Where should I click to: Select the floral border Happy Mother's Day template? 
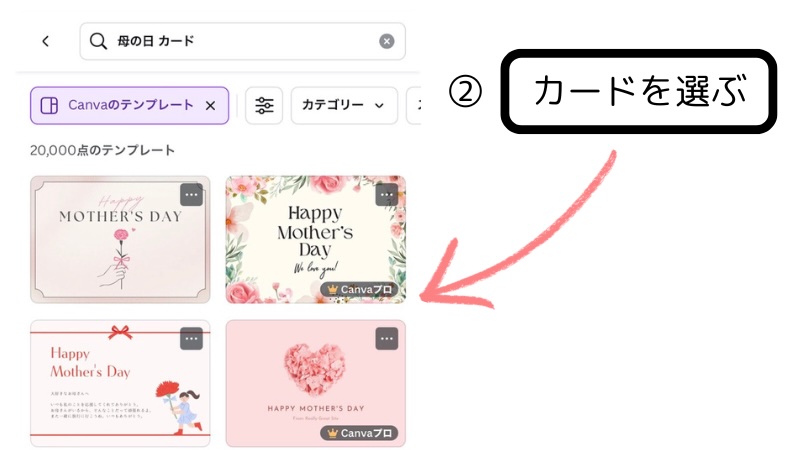(x=315, y=240)
